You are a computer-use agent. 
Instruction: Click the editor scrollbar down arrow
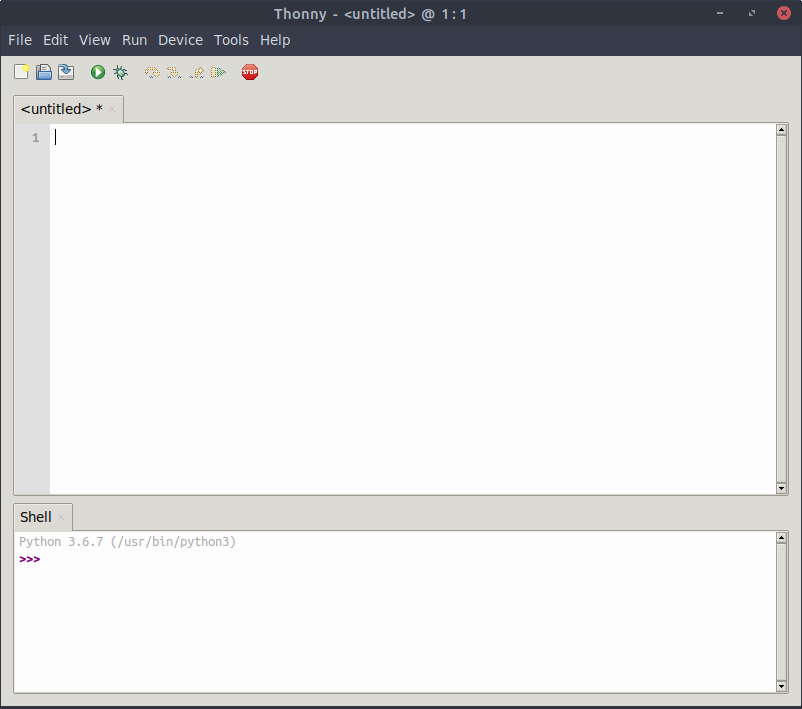781,488
